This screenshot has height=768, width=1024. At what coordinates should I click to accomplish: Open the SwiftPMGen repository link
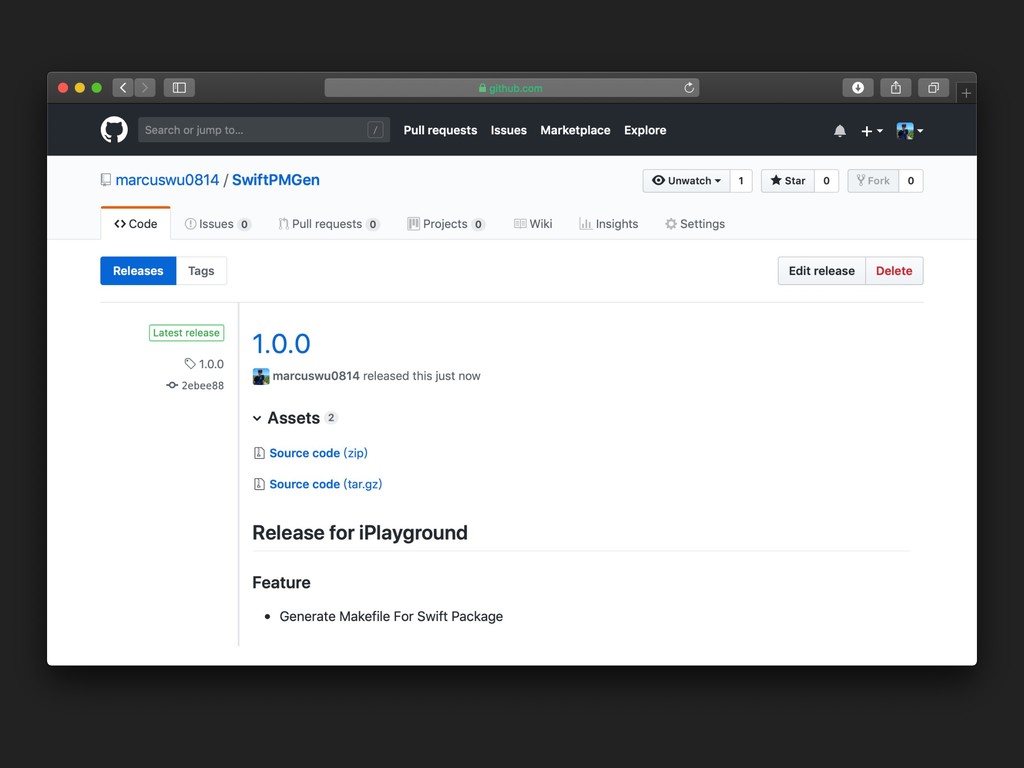click(x=276, y=180)
